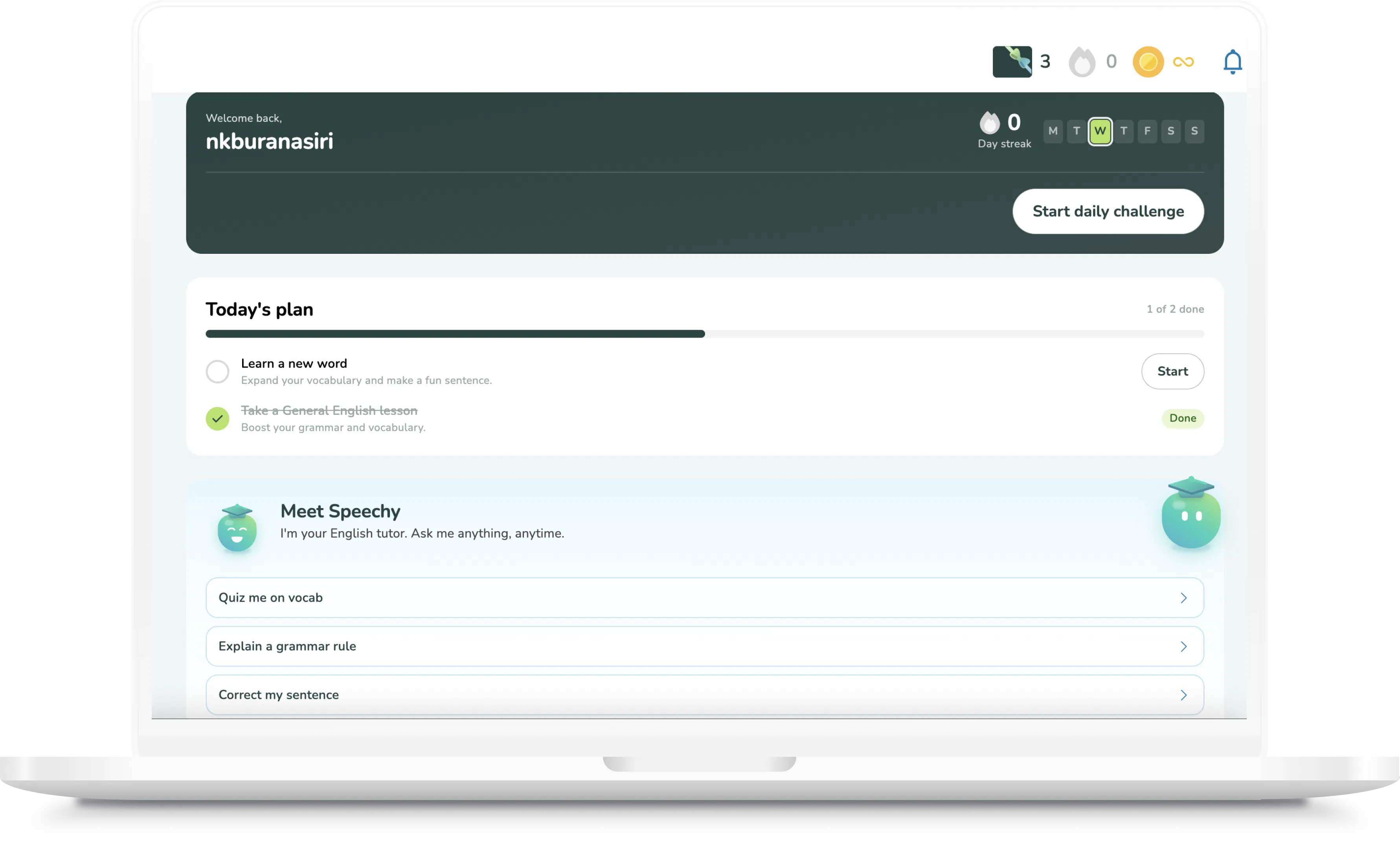Click 'Take a General English lesson' title
1400x844 pixels.
[329, 410]
